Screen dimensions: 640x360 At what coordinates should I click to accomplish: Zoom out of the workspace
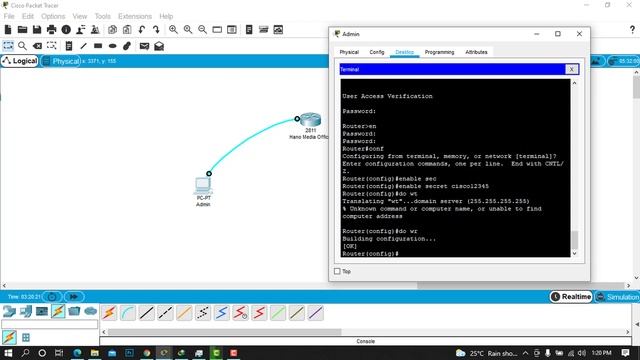click(x=202, y=29)
